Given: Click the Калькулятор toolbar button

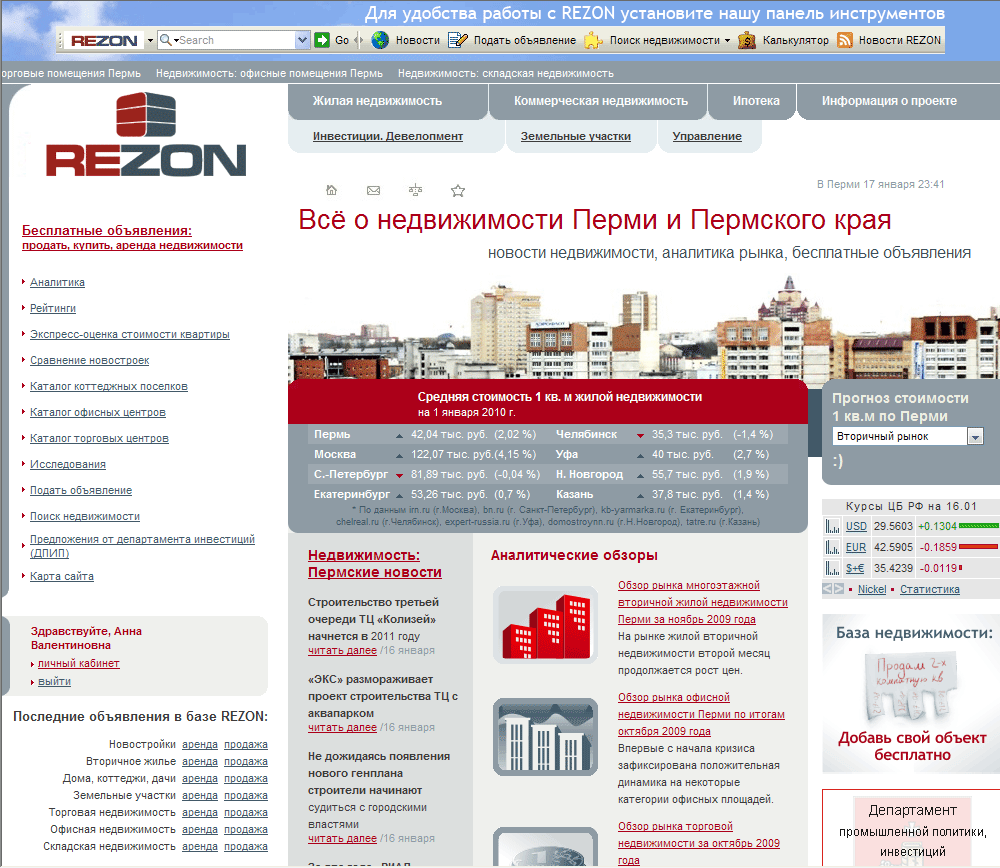Looking at the screenshot, I should click(785, 40).
